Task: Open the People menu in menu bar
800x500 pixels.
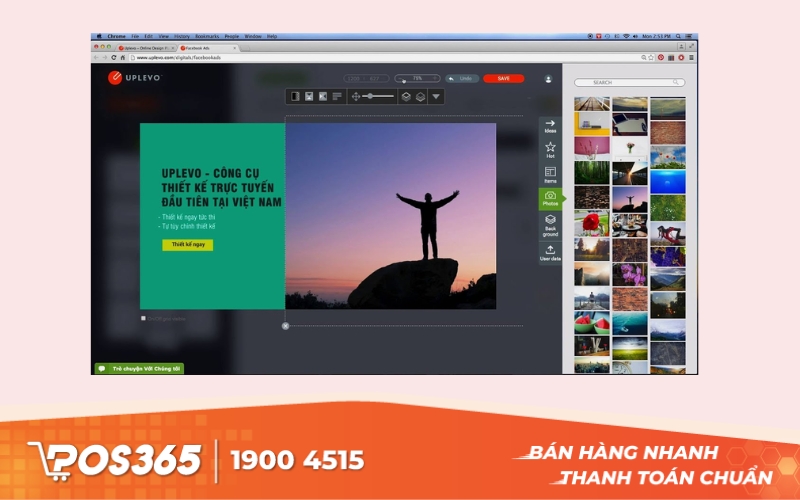Action: point(232,36)
